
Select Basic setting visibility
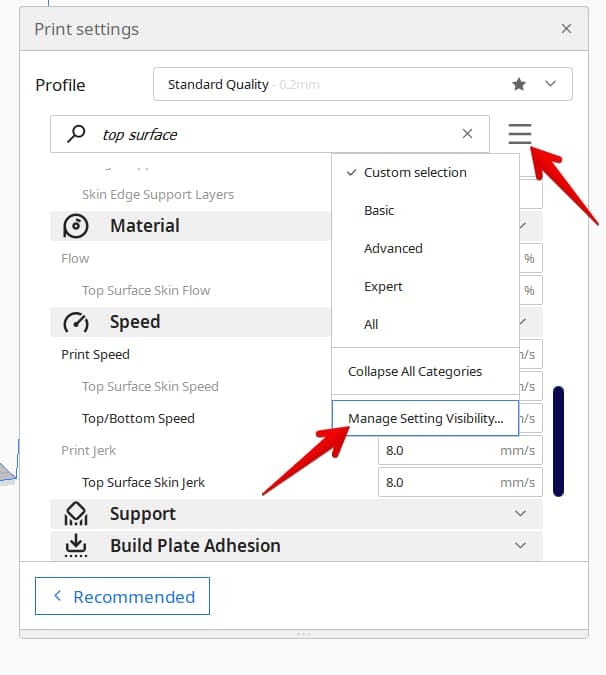379,210
